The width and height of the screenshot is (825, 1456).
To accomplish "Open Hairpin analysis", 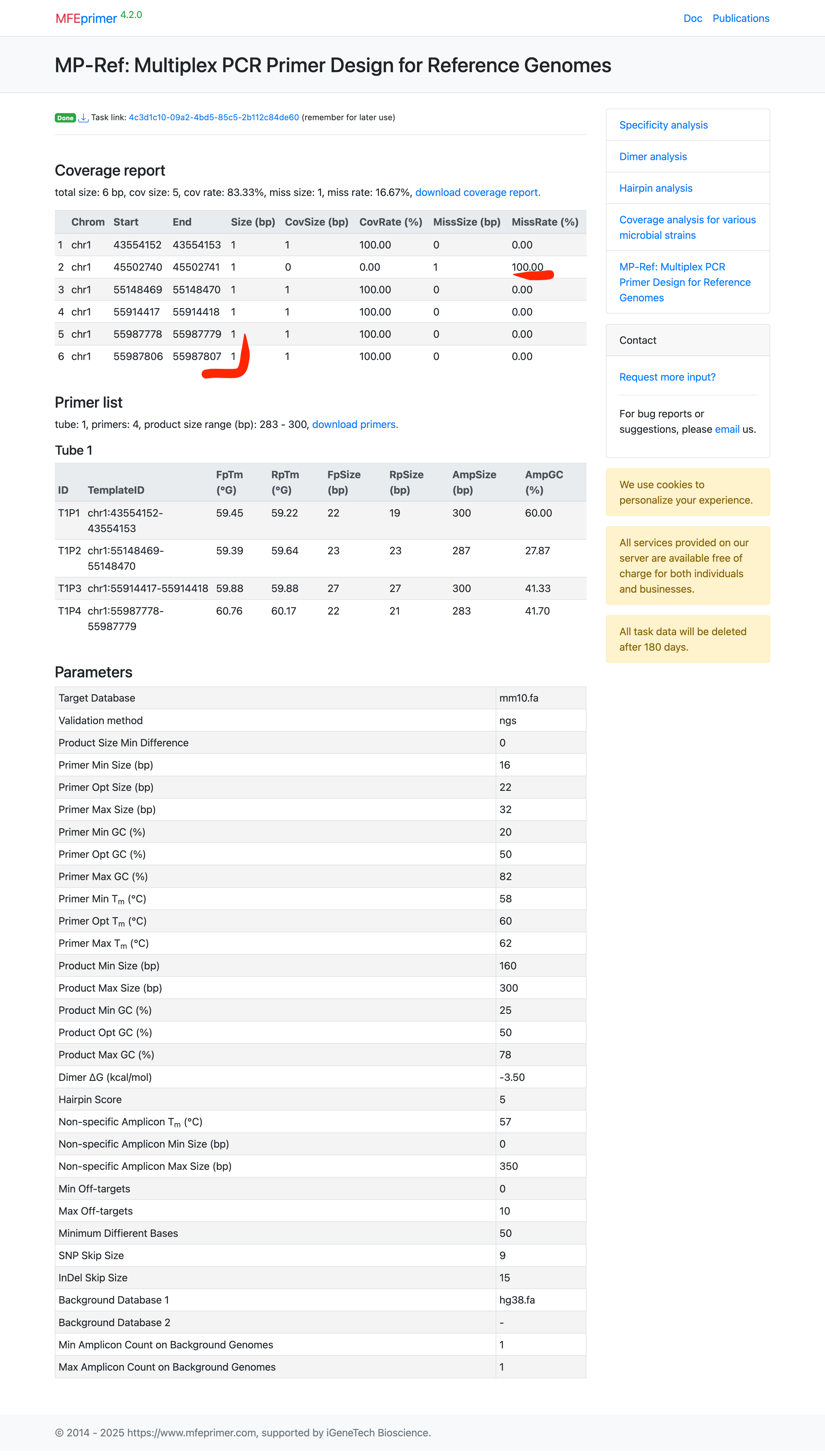I will click(655, 188).
